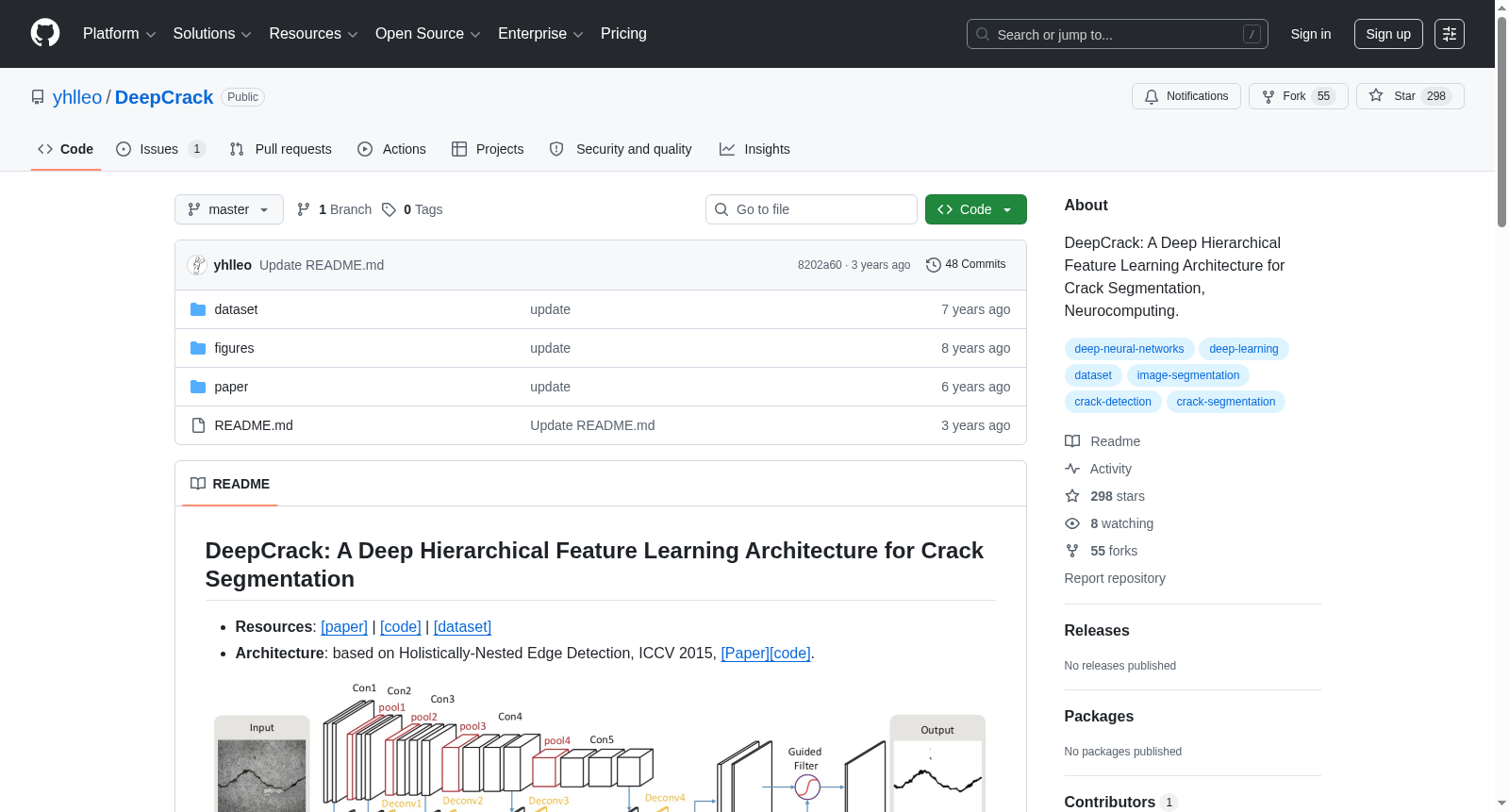
Task: Select the Code tab
Action: tap(66, 149)
